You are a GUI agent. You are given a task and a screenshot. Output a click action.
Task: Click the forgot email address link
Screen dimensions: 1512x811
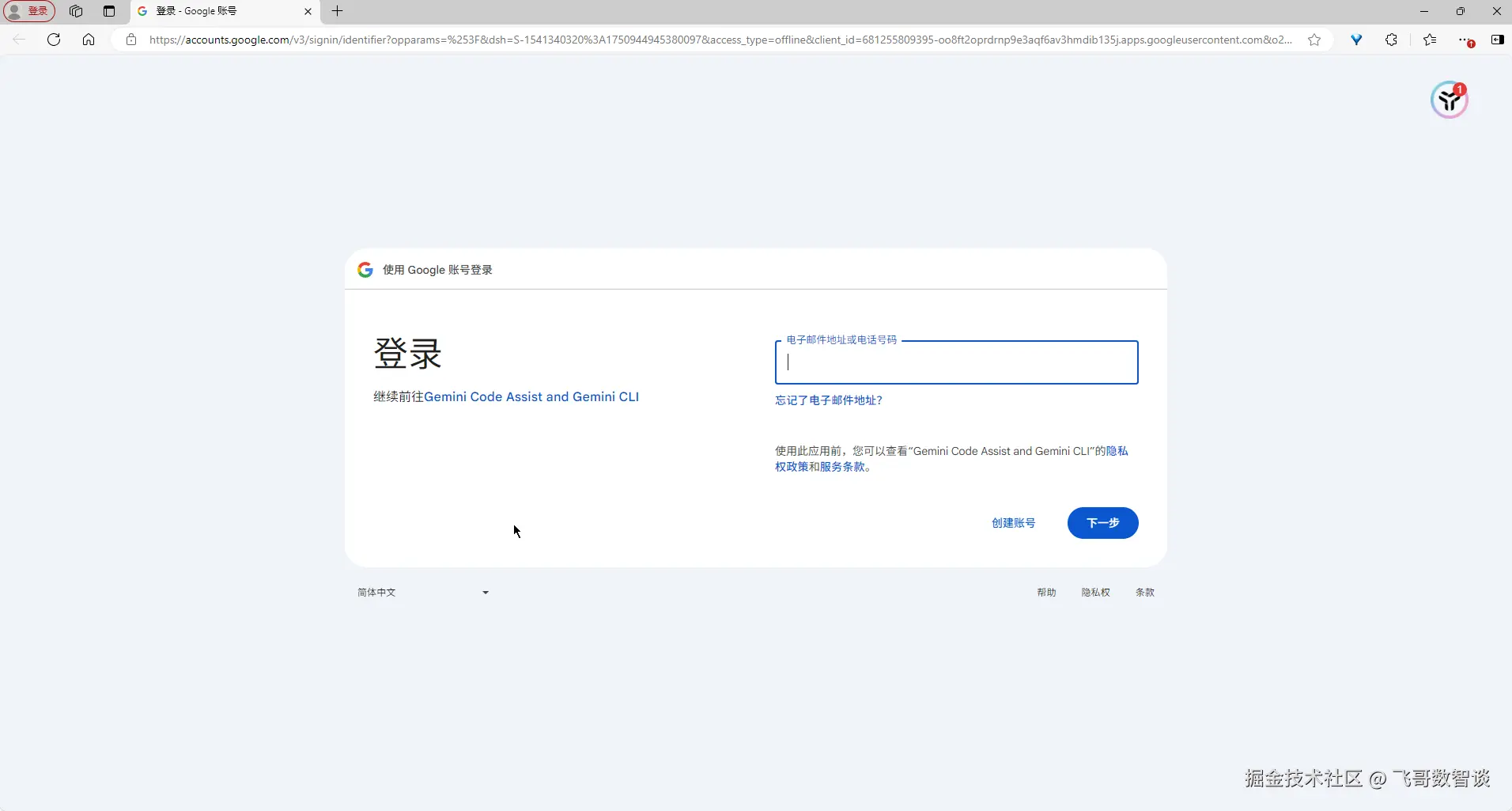[829, 400]
